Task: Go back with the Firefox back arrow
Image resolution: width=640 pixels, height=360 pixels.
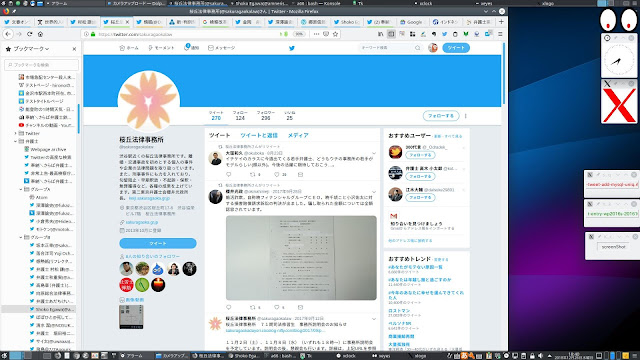Action: click(x=8, y=34)
